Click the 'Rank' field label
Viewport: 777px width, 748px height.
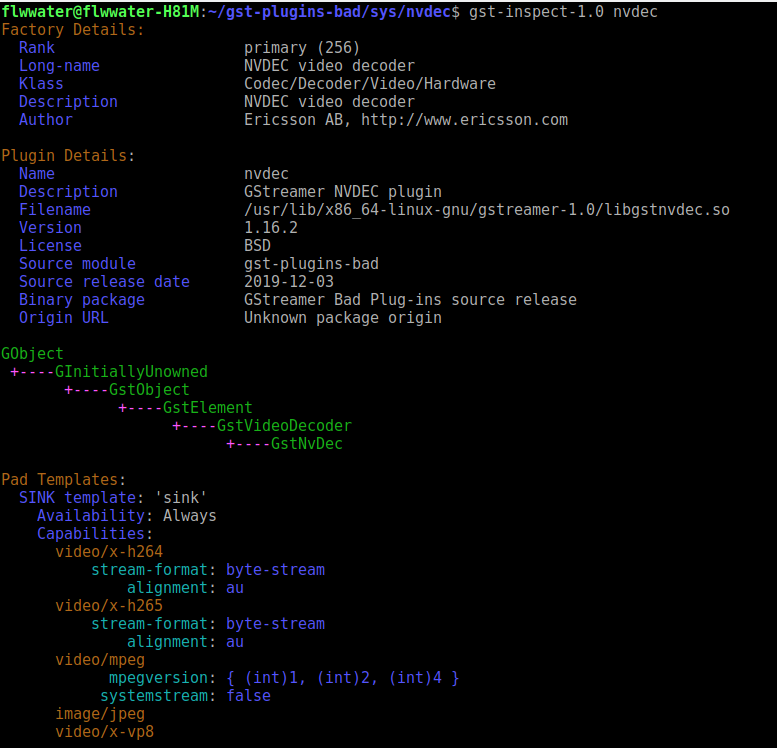coord(37,48)
